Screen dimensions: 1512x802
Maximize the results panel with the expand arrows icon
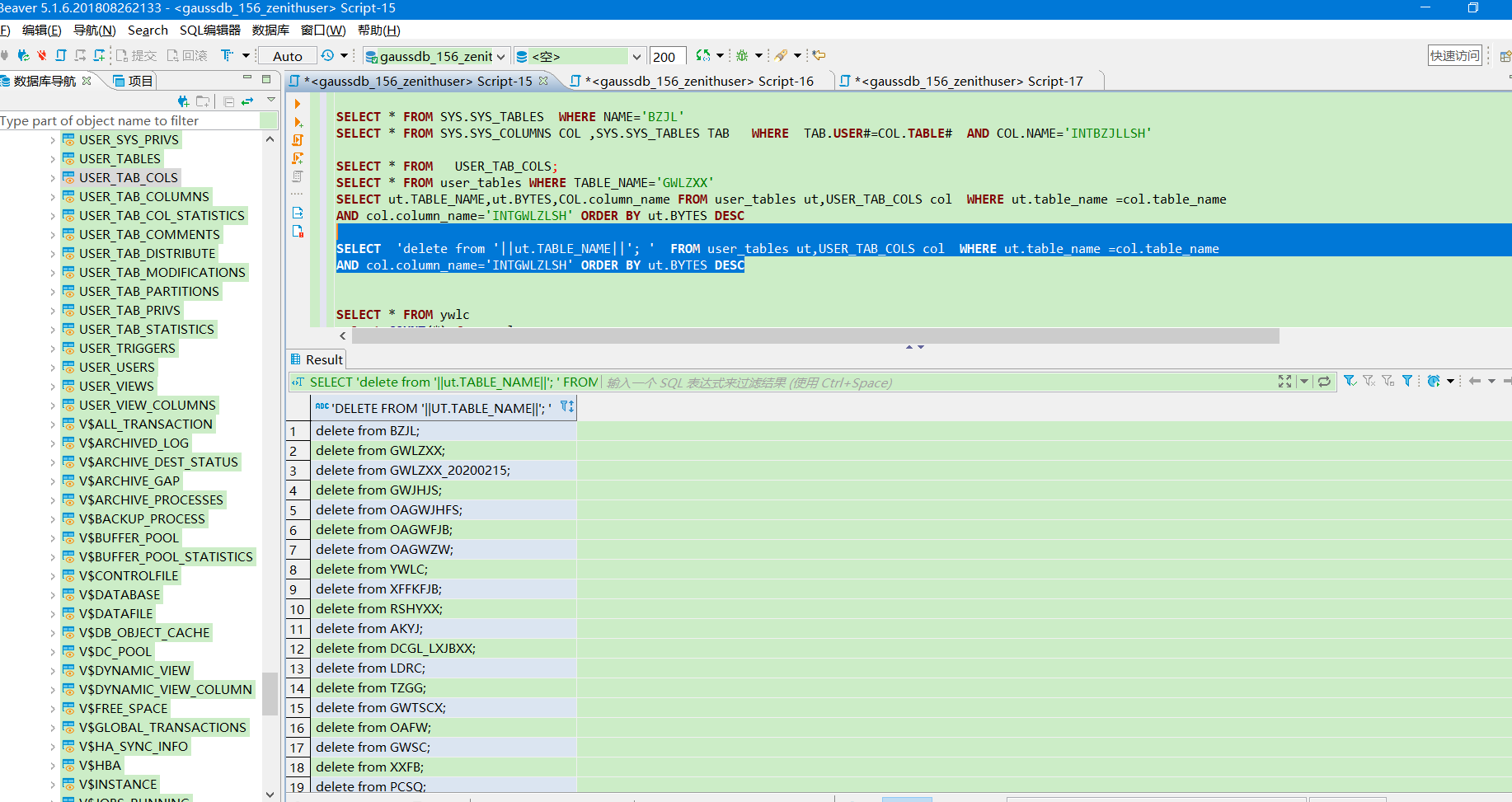1284,382
